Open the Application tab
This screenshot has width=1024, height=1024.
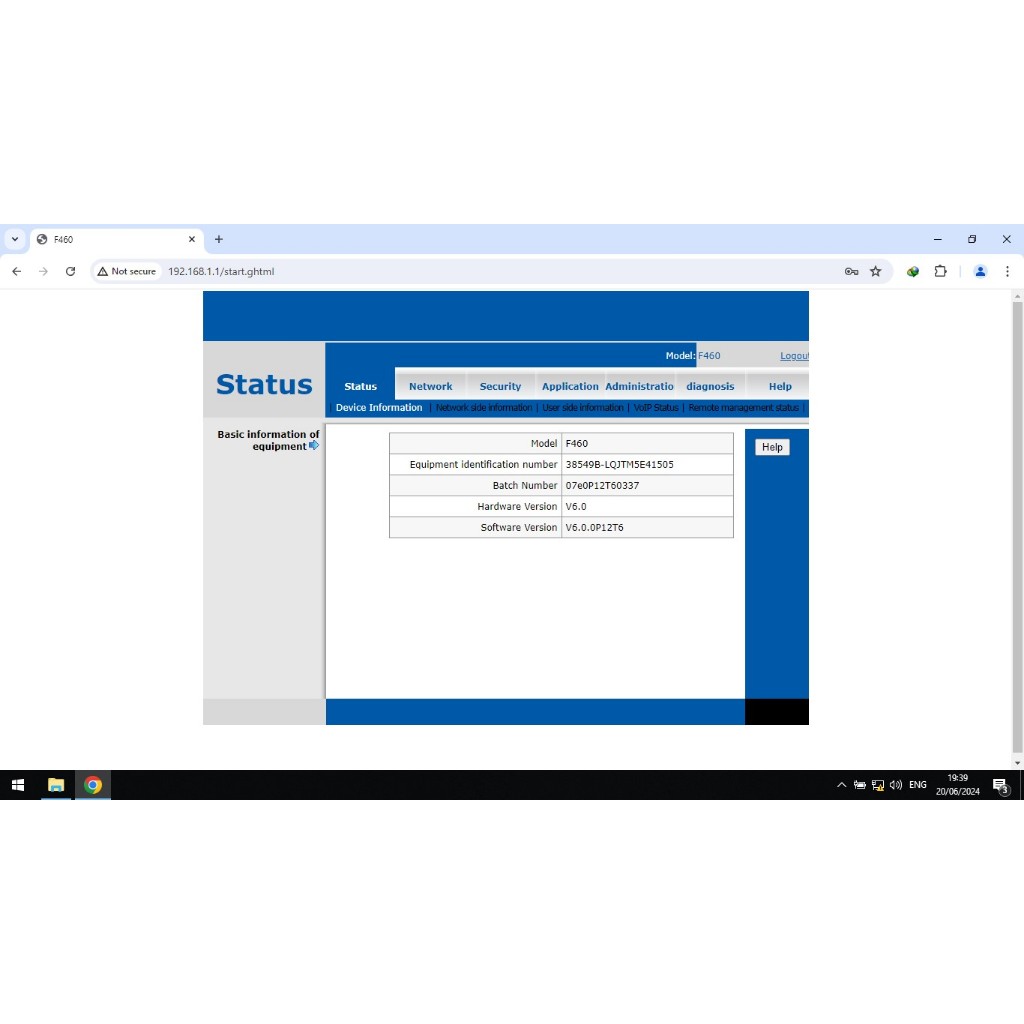(570, 387)
